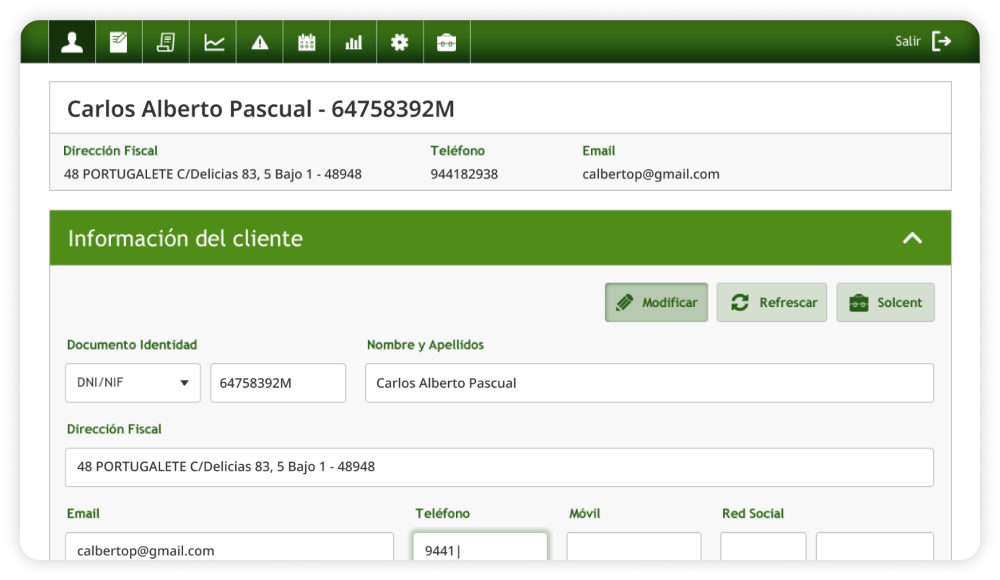This screenshot has height=580, width=1000.
Task: Open the line chart icon
Action: coord(213,42)
